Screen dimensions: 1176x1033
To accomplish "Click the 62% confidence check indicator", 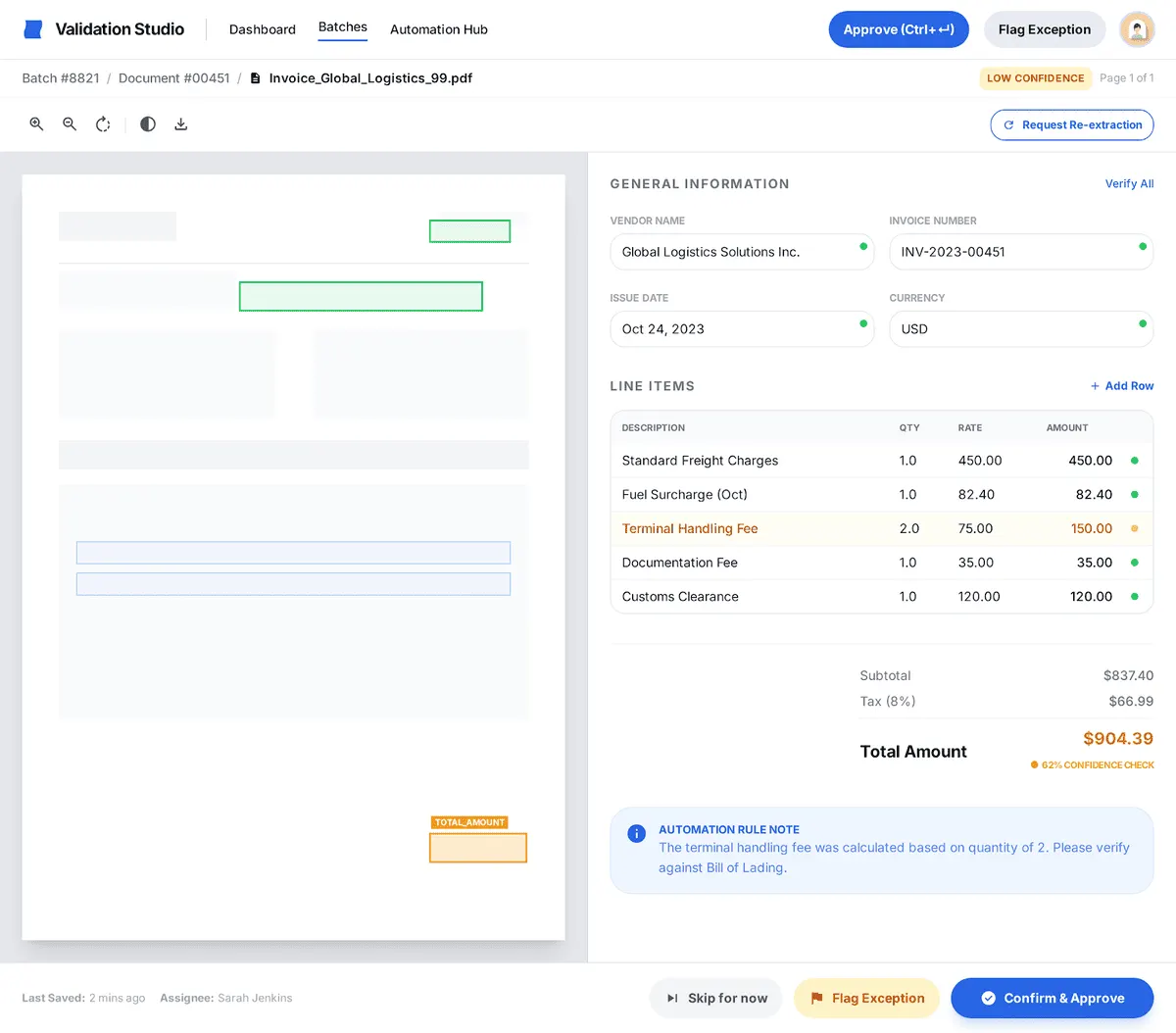I will click(1092, 764).
